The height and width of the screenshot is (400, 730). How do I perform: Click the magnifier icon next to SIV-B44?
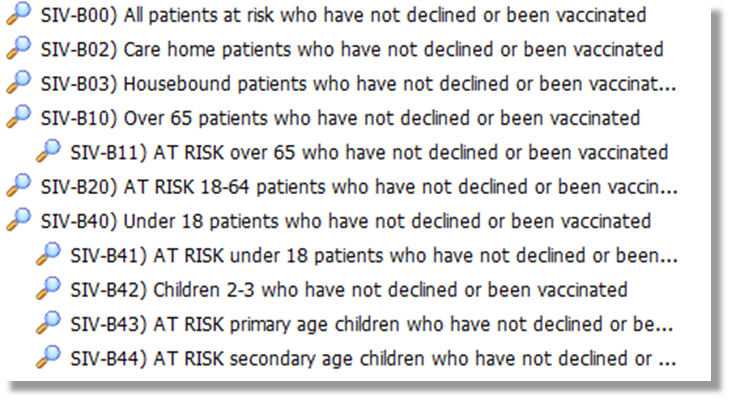[x=48, y=357]
